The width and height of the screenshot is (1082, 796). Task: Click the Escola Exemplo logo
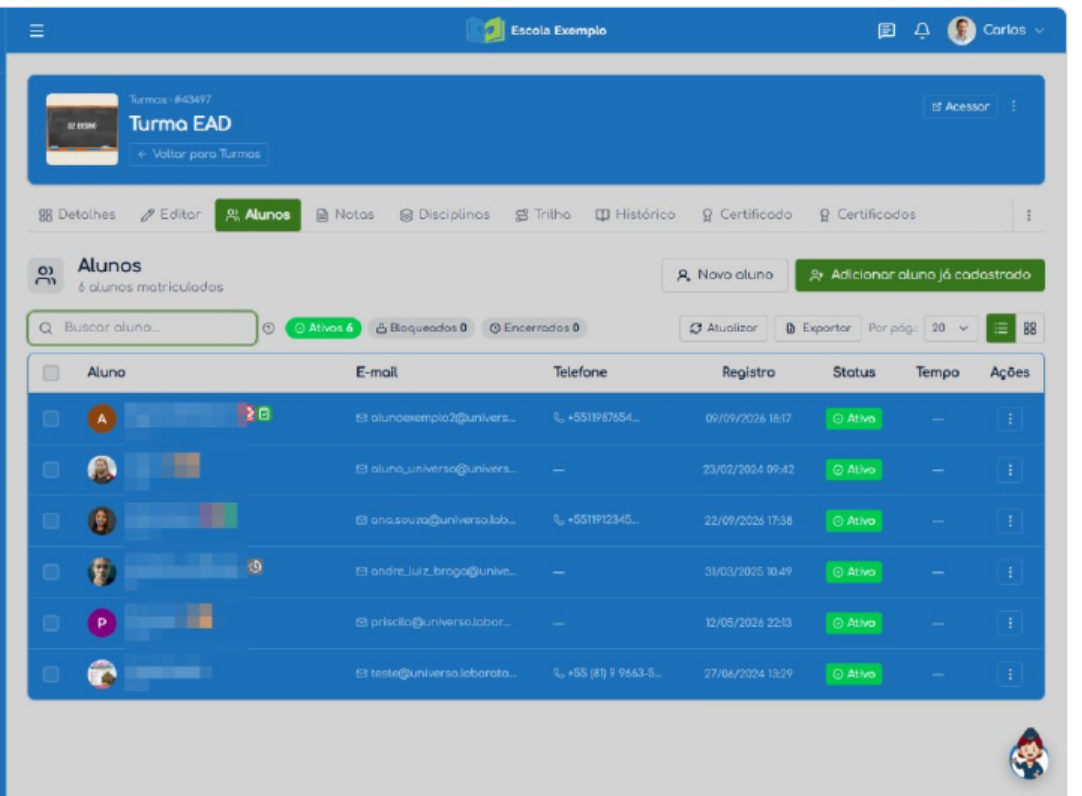pyautogui.click(x=536, y=30)
